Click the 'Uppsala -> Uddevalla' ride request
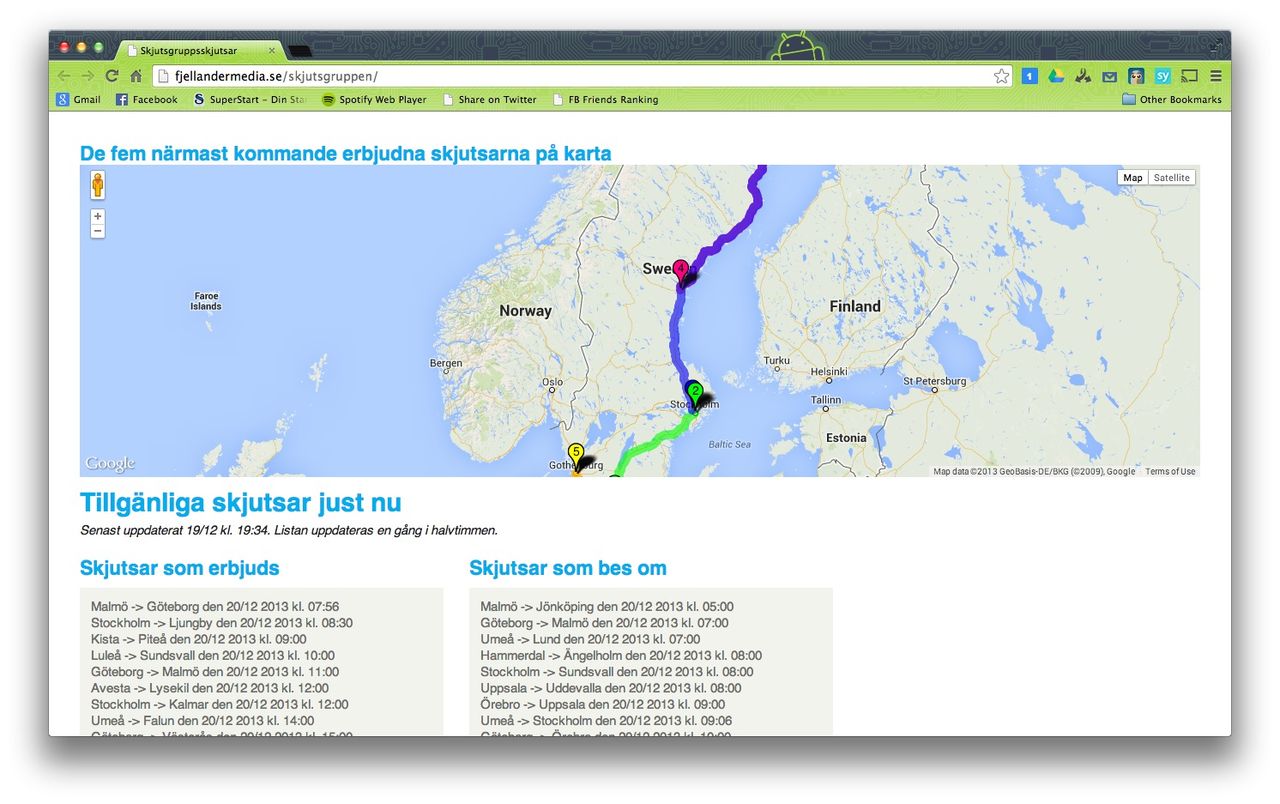Screen dimensions: 1280x804 click(x=611, y=688)
